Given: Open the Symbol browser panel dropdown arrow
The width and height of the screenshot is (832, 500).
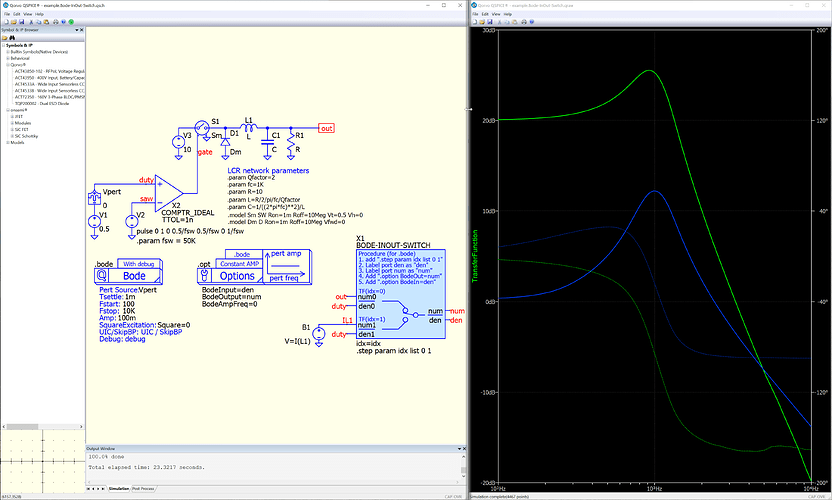Looking at the screenshot, I should coord(77,30).
